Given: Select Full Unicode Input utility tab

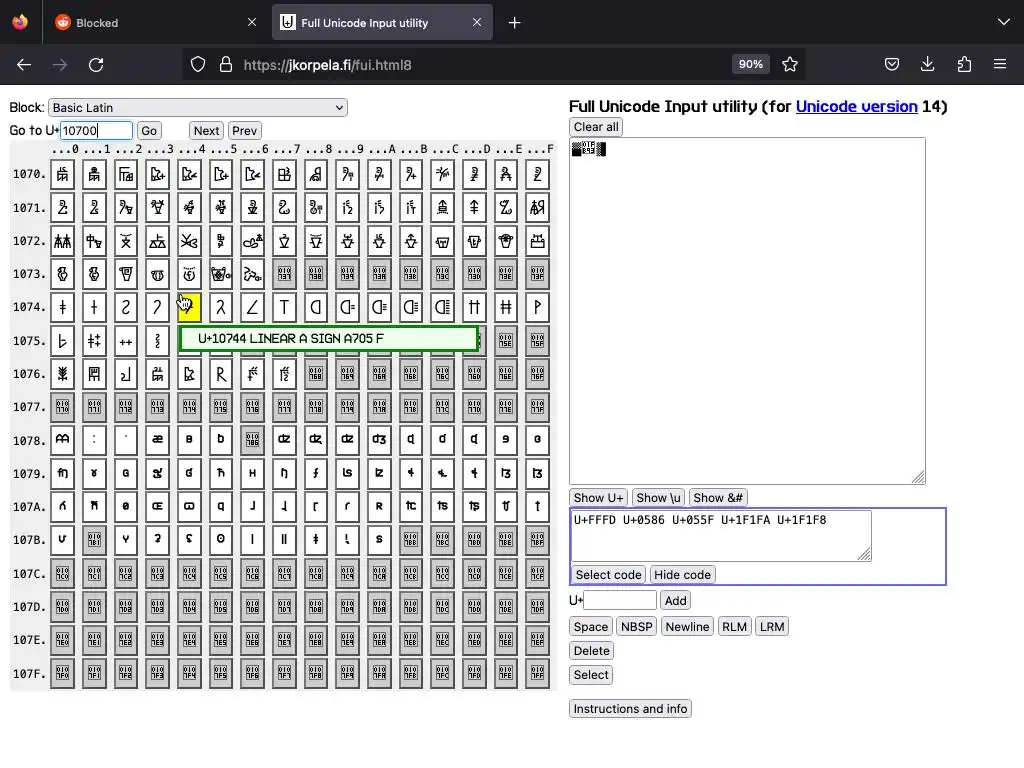Looking at the screenshot, I should point(382,23).
